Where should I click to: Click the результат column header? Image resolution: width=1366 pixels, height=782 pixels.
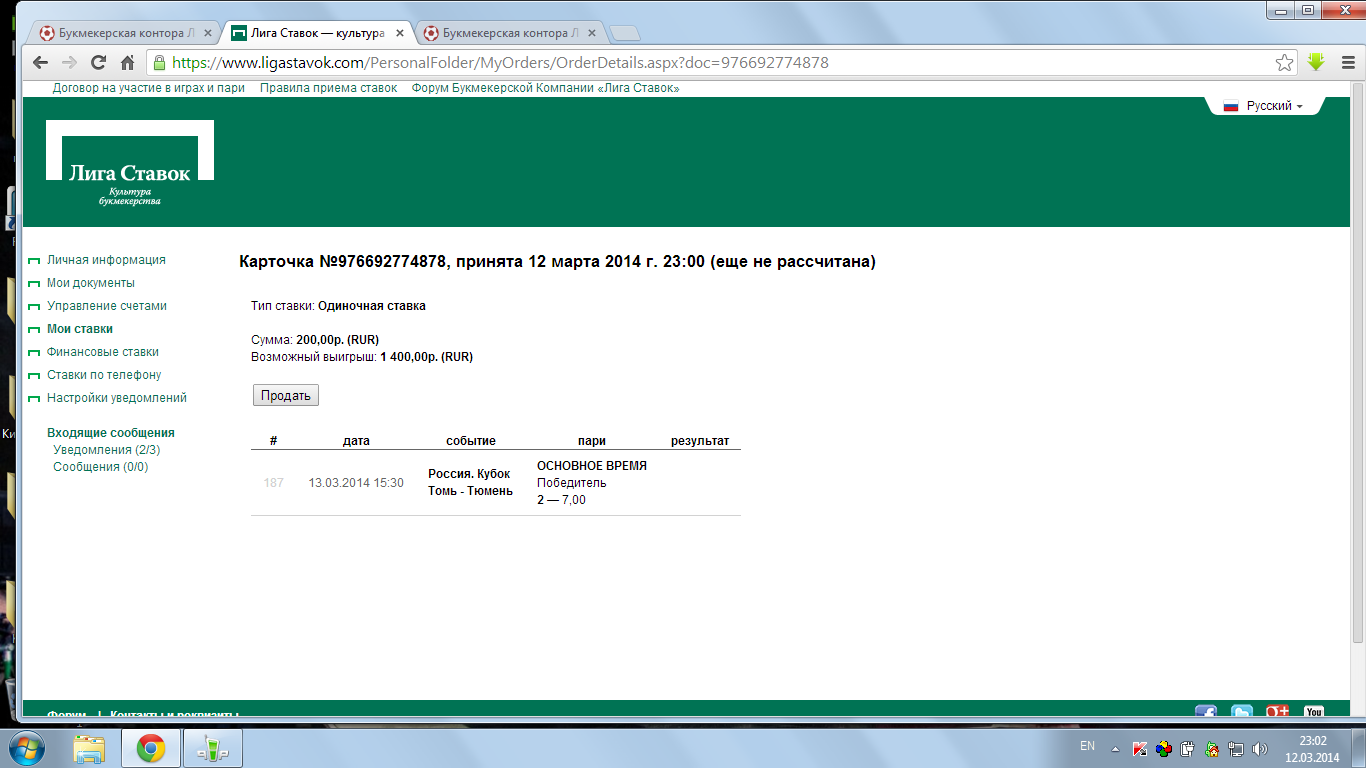tap(700, 441)
